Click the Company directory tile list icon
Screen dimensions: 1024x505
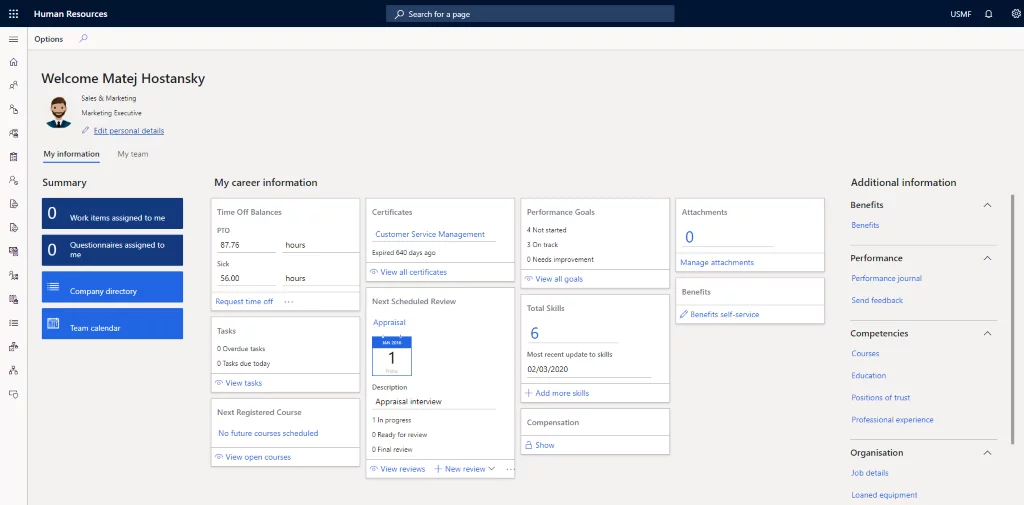54,287
